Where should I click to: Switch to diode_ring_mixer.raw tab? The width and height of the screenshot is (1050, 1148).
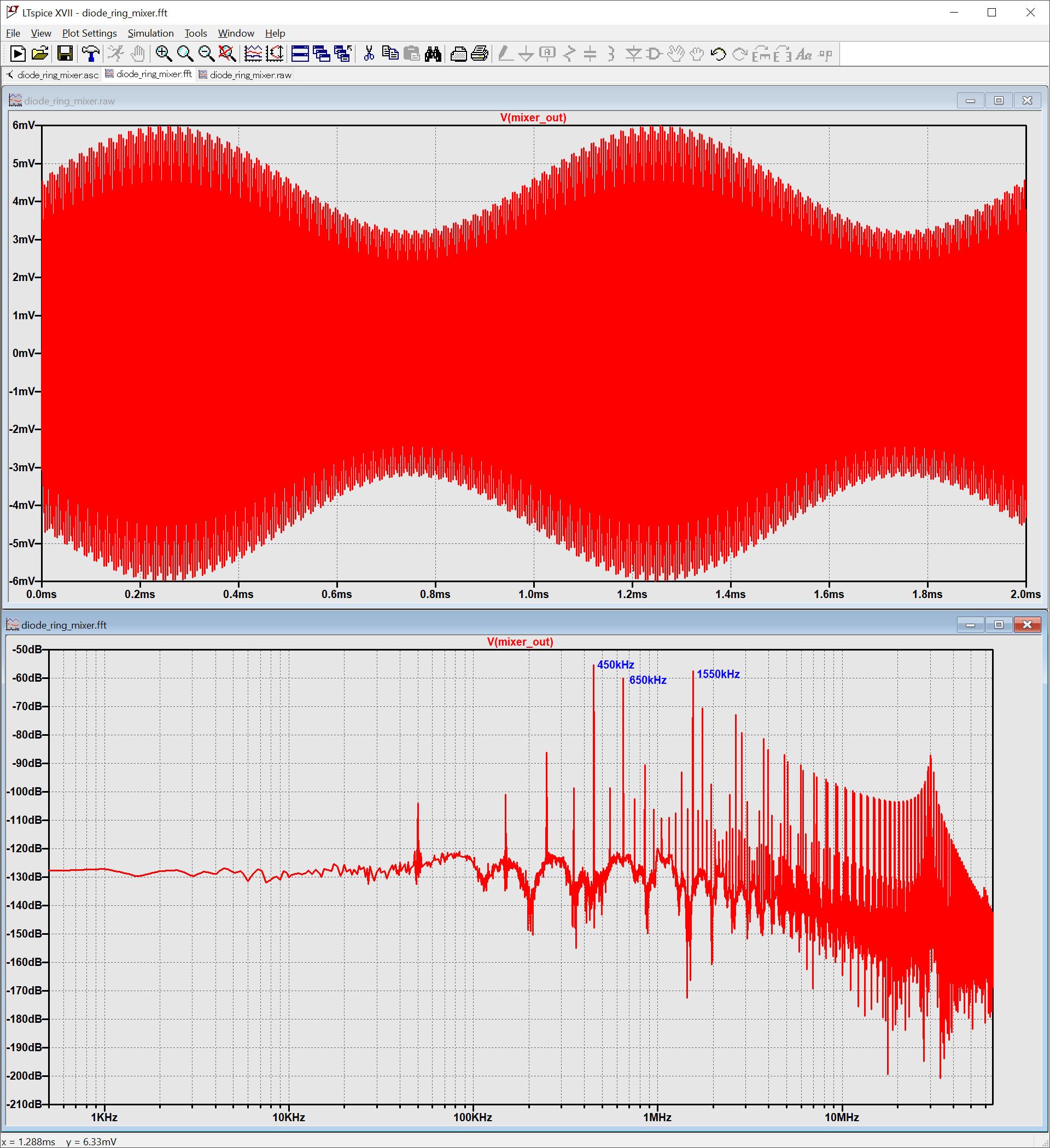(x=245, y=74)
